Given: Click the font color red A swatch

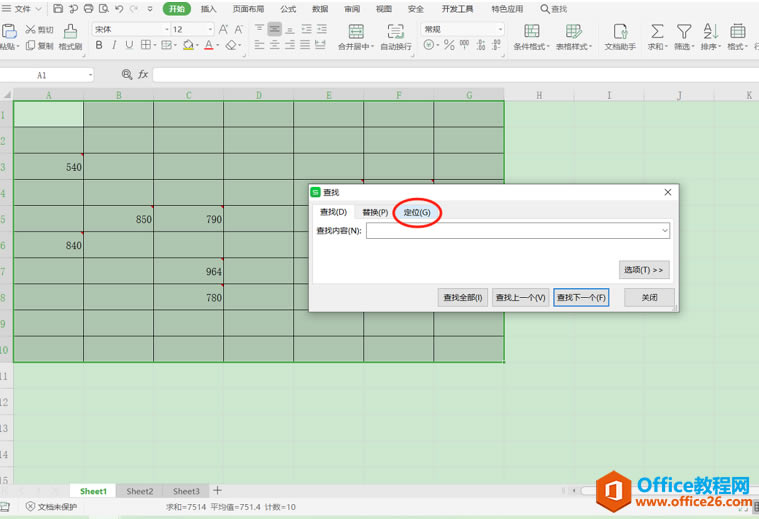Looking at the screenshot, I should (x=209, y=46).
